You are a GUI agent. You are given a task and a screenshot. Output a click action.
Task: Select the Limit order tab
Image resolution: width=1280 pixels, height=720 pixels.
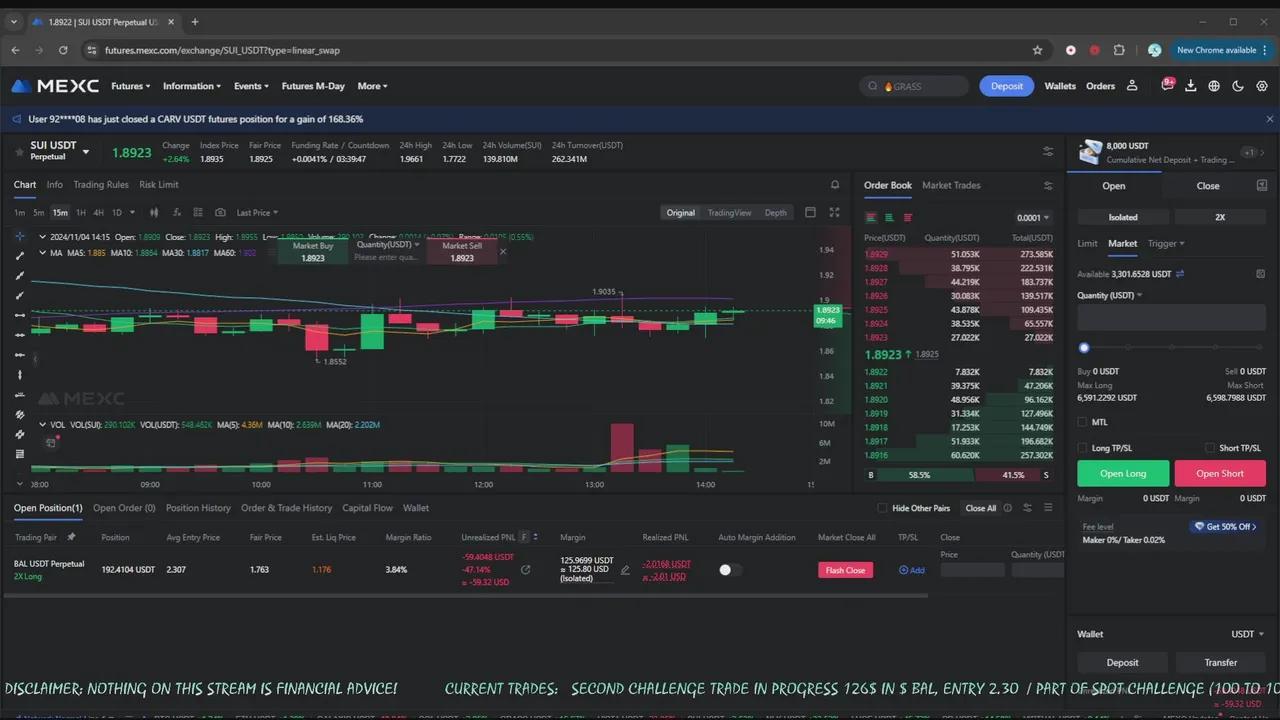[x=1087, y=243]
